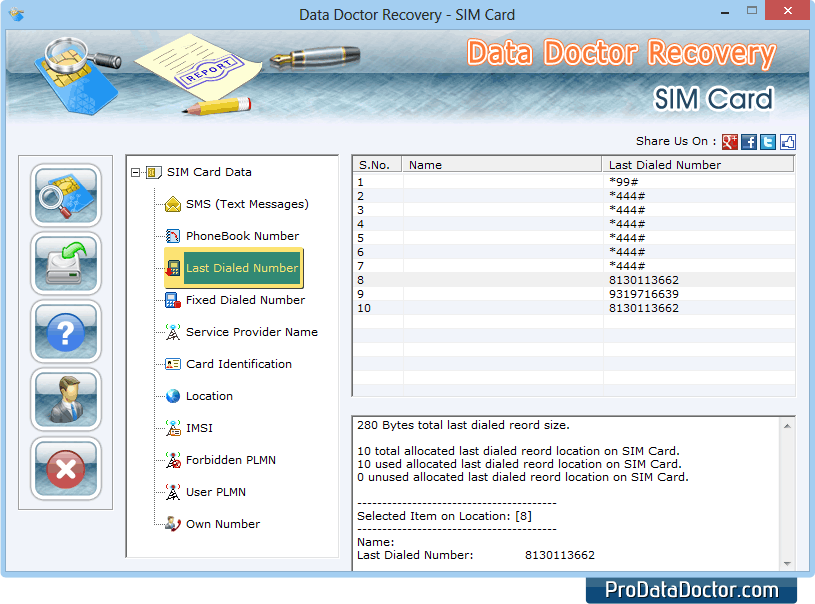Select row 10 in dialed list
This screenshot has width=815, height=604.
(574, 308)
